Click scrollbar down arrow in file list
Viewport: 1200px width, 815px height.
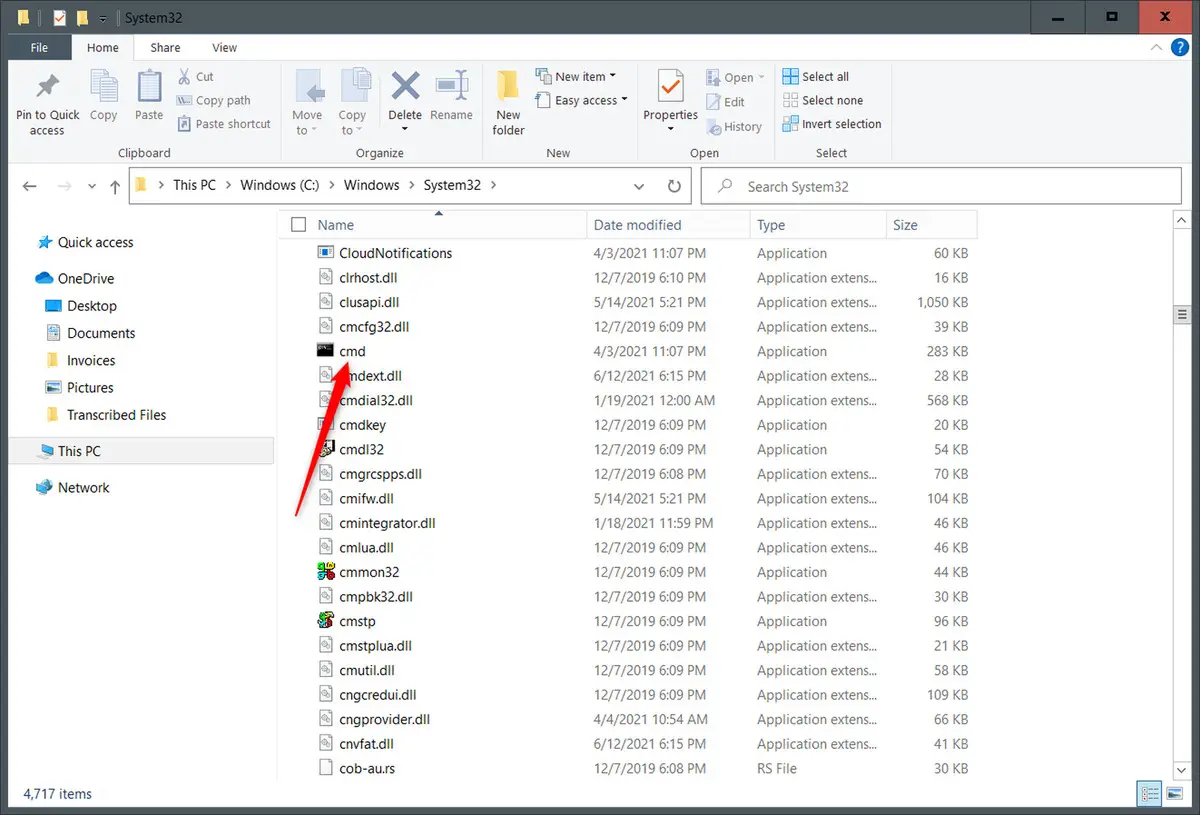pyautogui.click(x=1181, y=770)
